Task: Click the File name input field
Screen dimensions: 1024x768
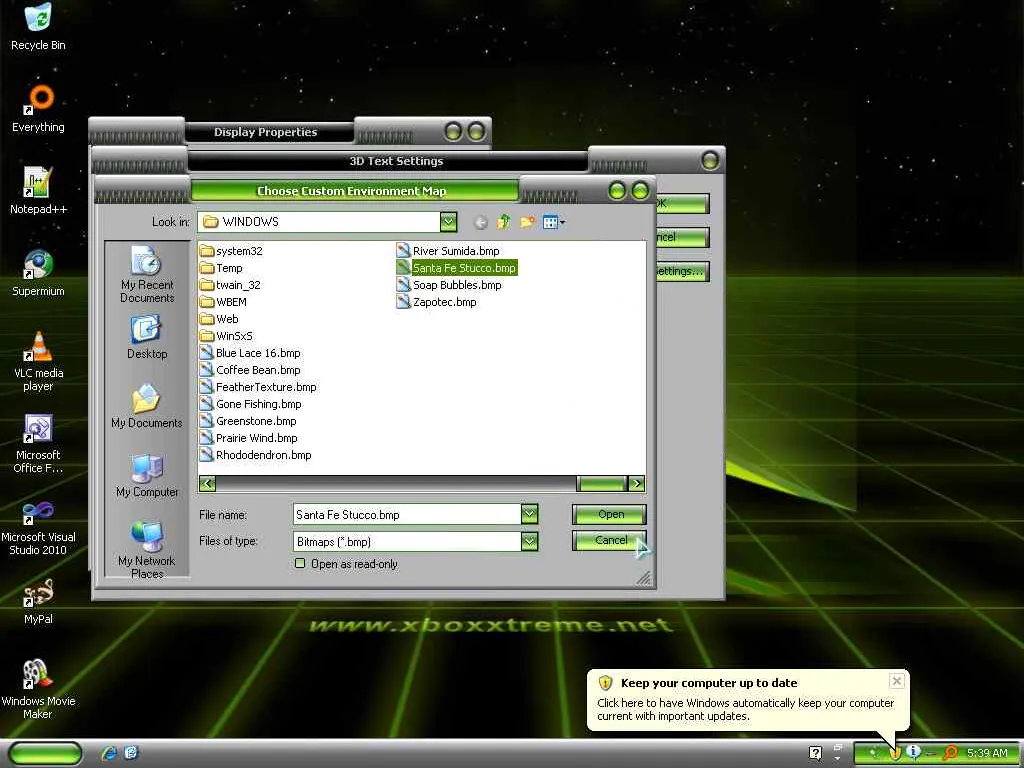Action: [x=408, y=514]
